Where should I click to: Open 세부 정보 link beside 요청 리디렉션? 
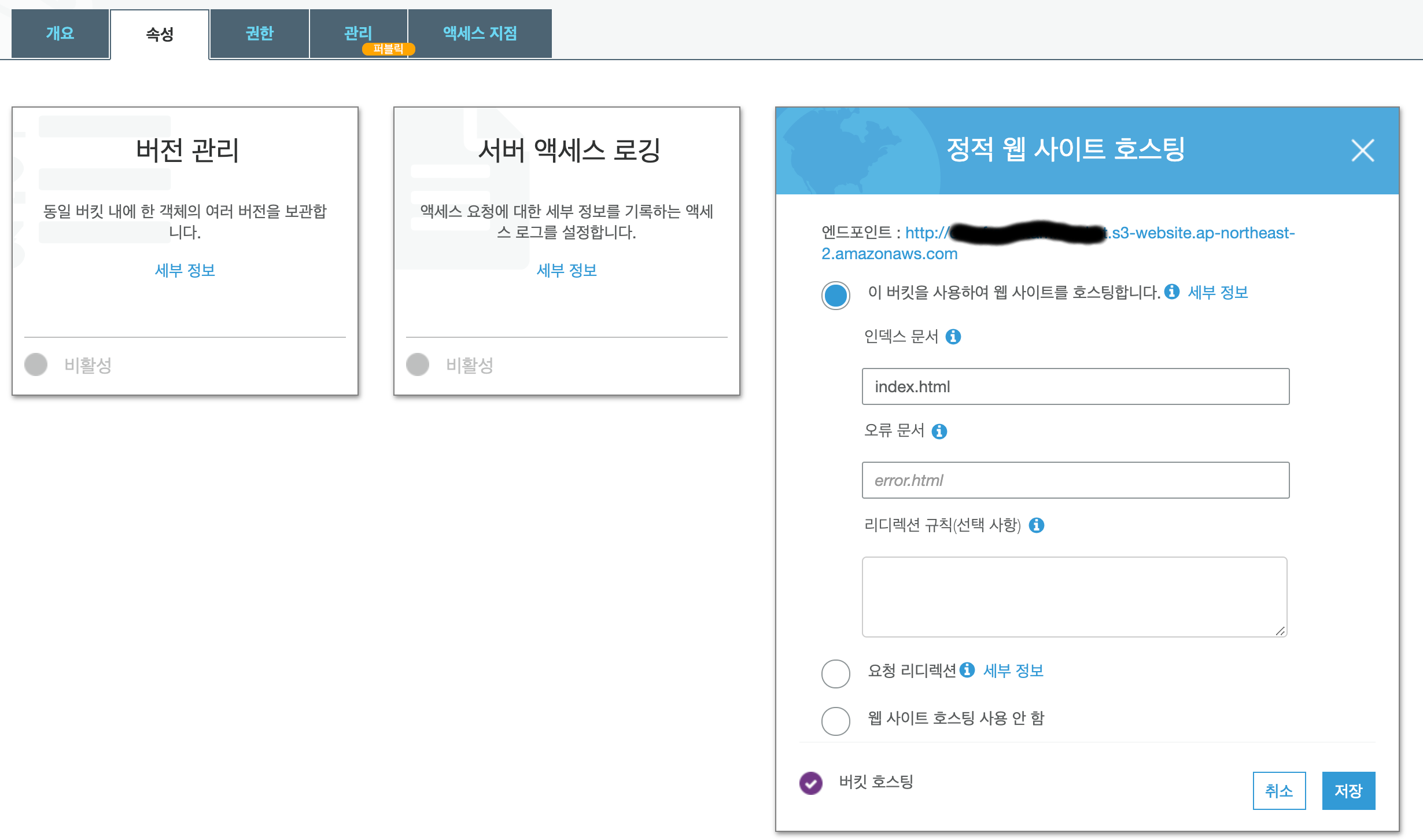[x=1013, y=670]
